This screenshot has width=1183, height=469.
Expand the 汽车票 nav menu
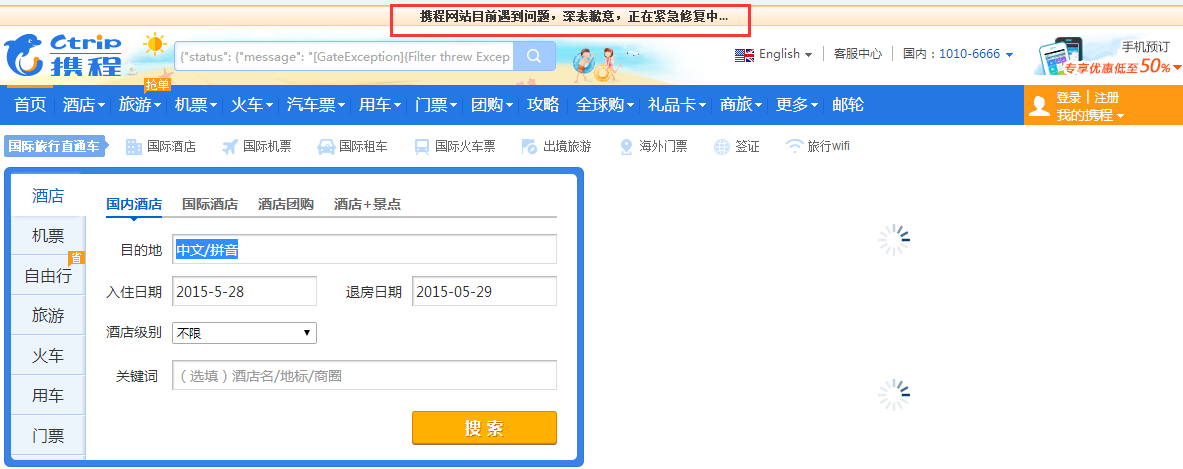click(x=316, y=105)
